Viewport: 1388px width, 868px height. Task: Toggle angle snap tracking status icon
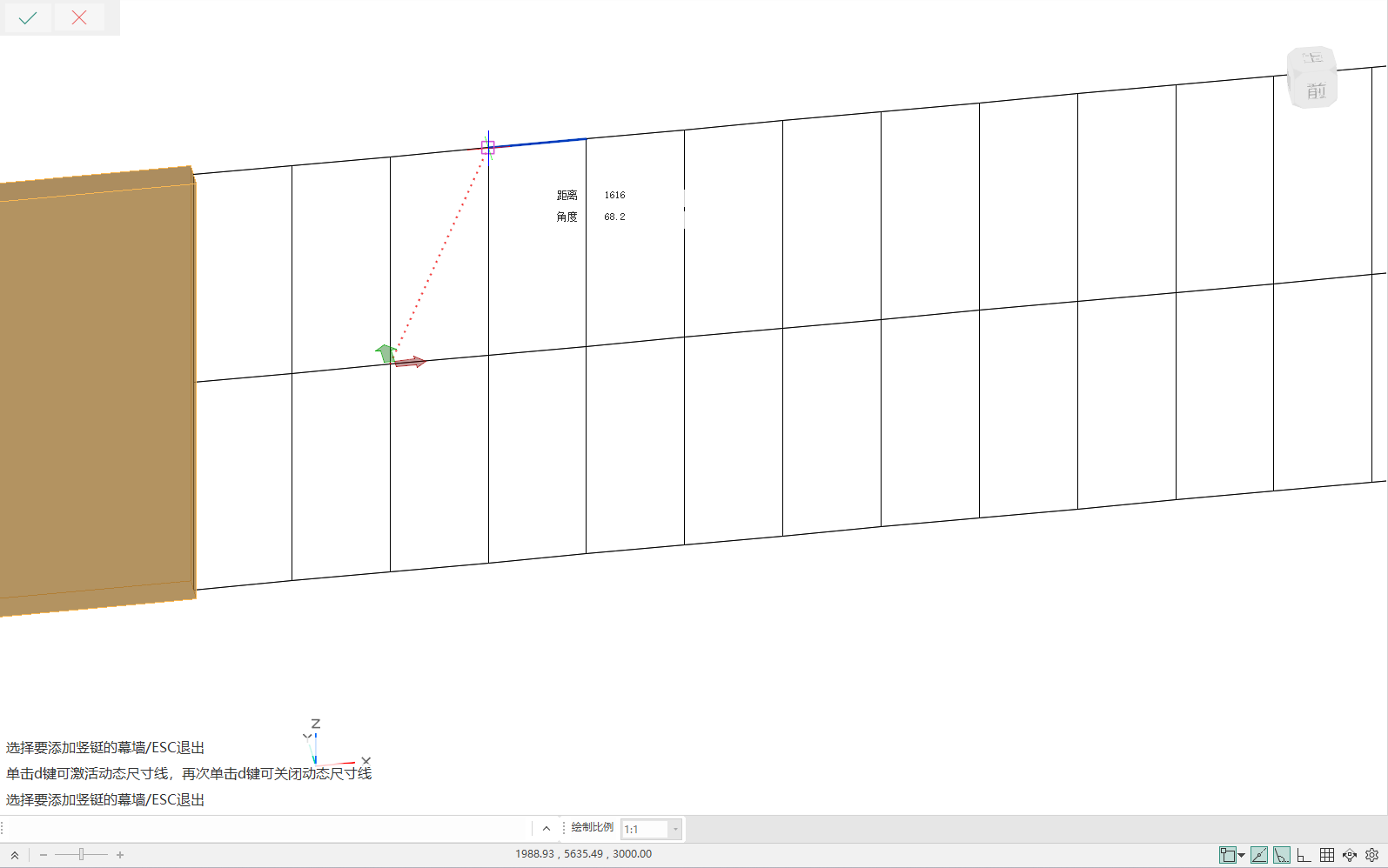[x=1282, y=855]
